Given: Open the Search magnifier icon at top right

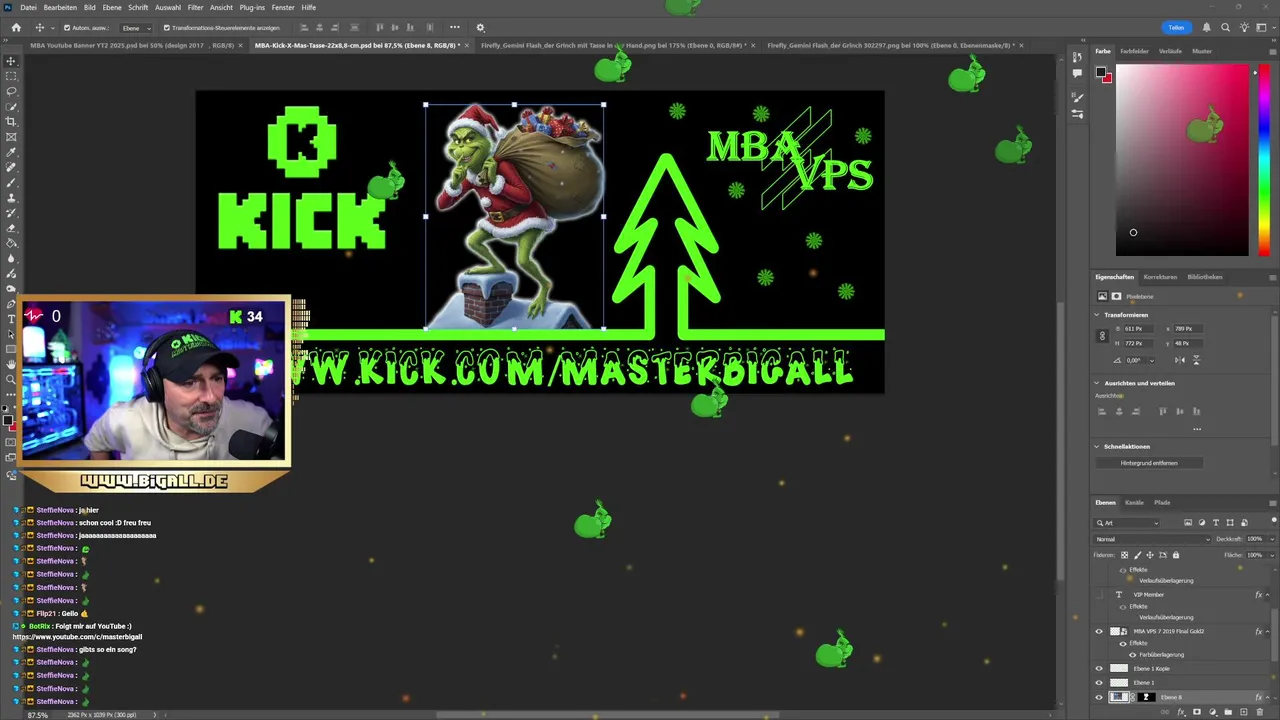Looking at the screenshot, I should [1225, 27].
